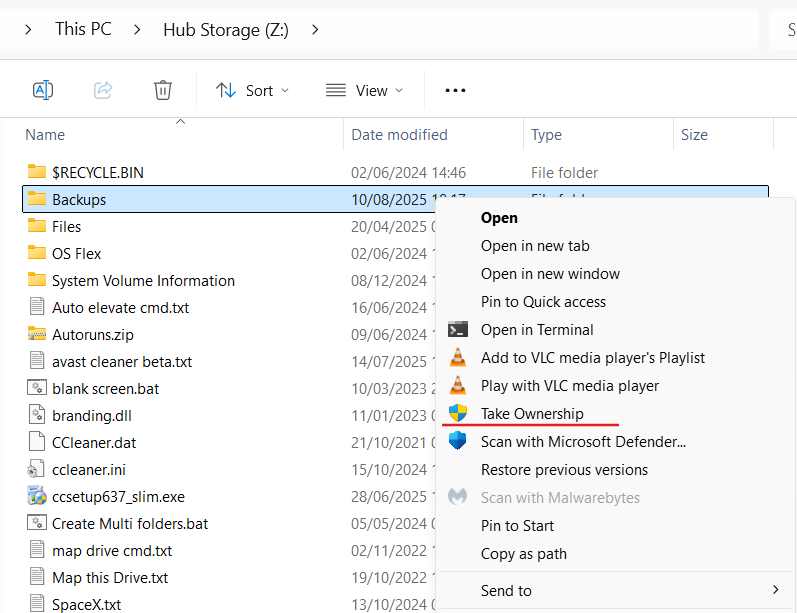Expand chevron after Hub Storage (Z:)
The width and height of the screenshot is (797, 613).
click(315, 29)
